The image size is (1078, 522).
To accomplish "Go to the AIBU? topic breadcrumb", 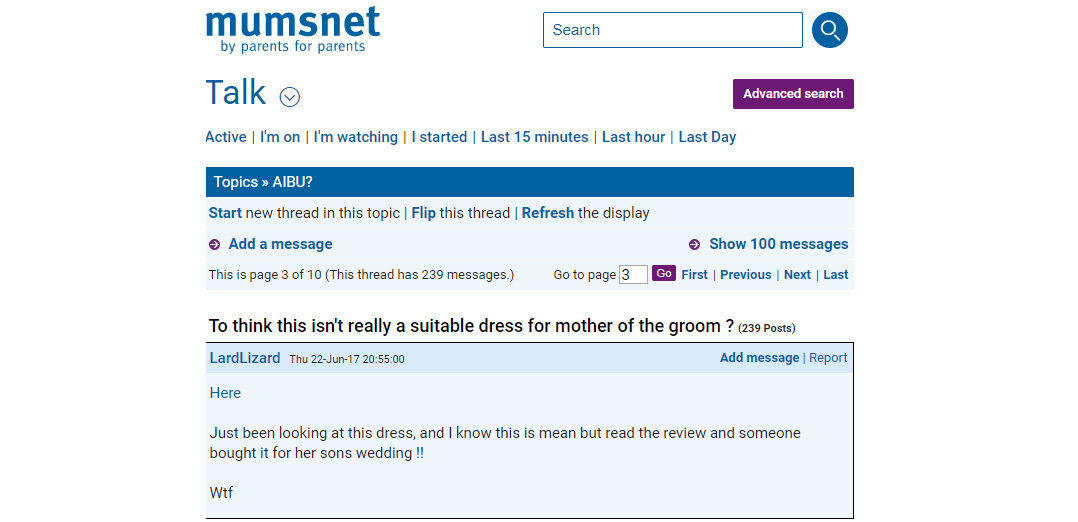I will [x=292, y=182].
